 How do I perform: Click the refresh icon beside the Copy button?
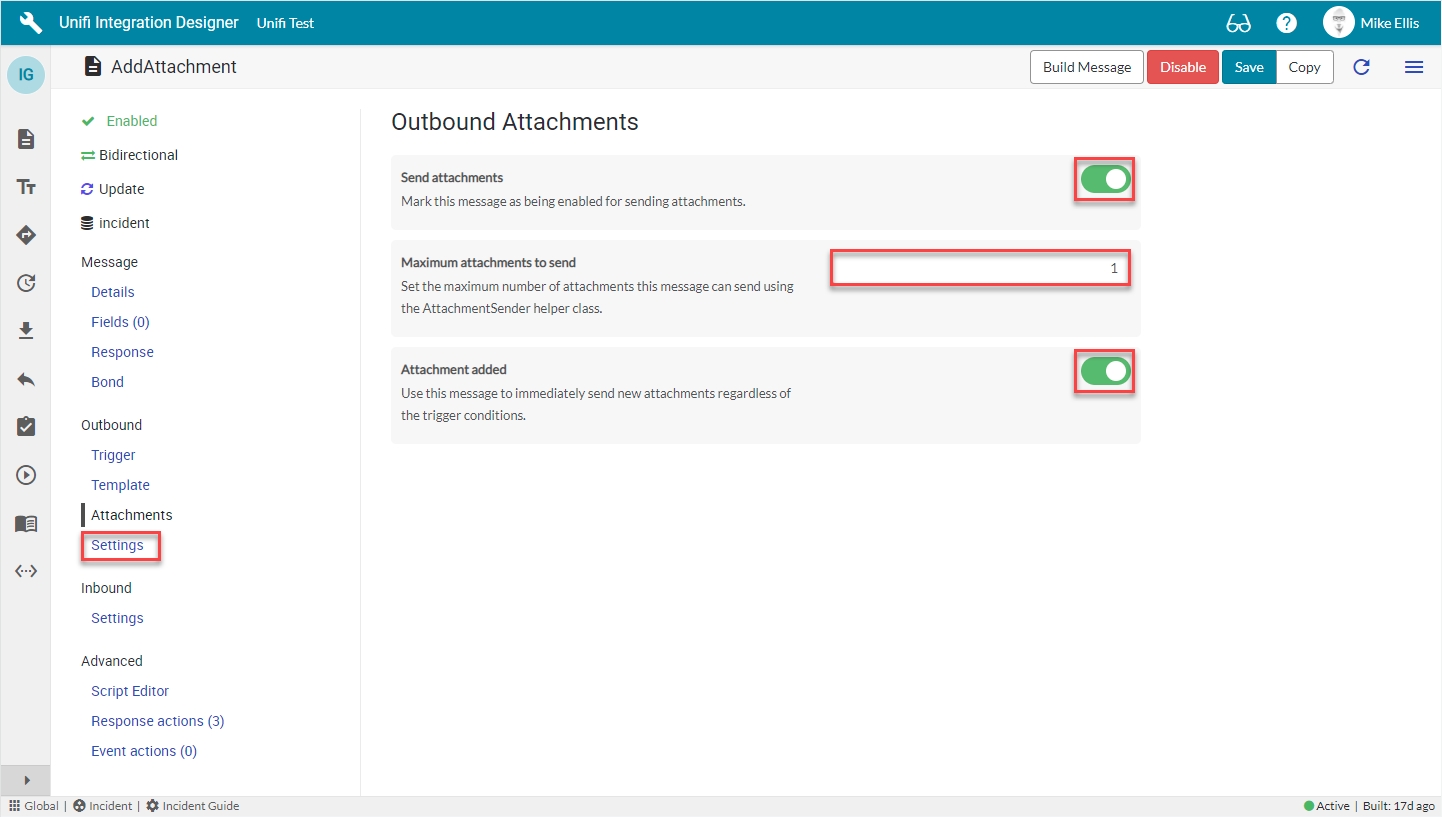coord(1361,67)
